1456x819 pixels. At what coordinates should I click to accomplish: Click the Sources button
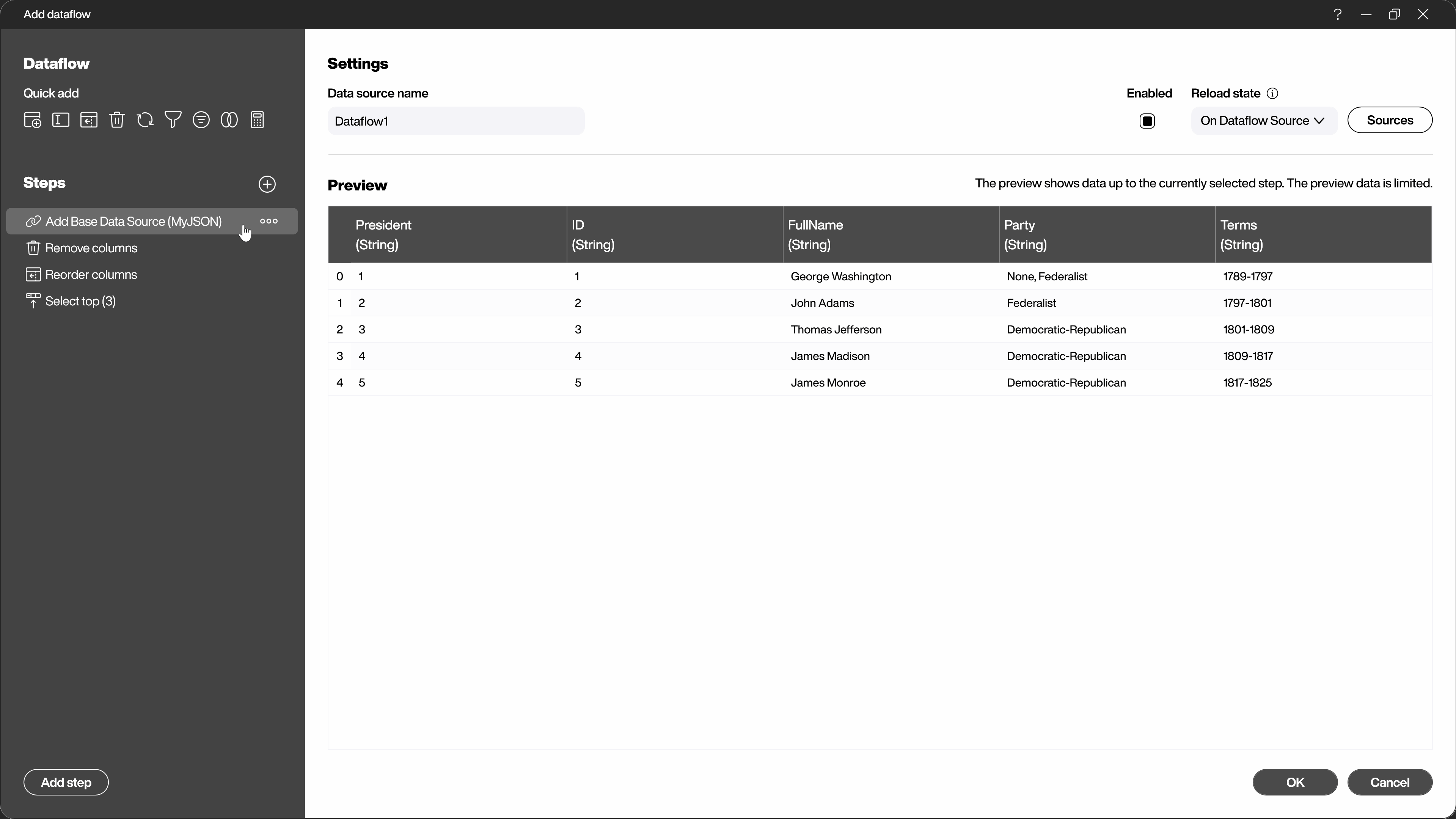click(1390, 120)
